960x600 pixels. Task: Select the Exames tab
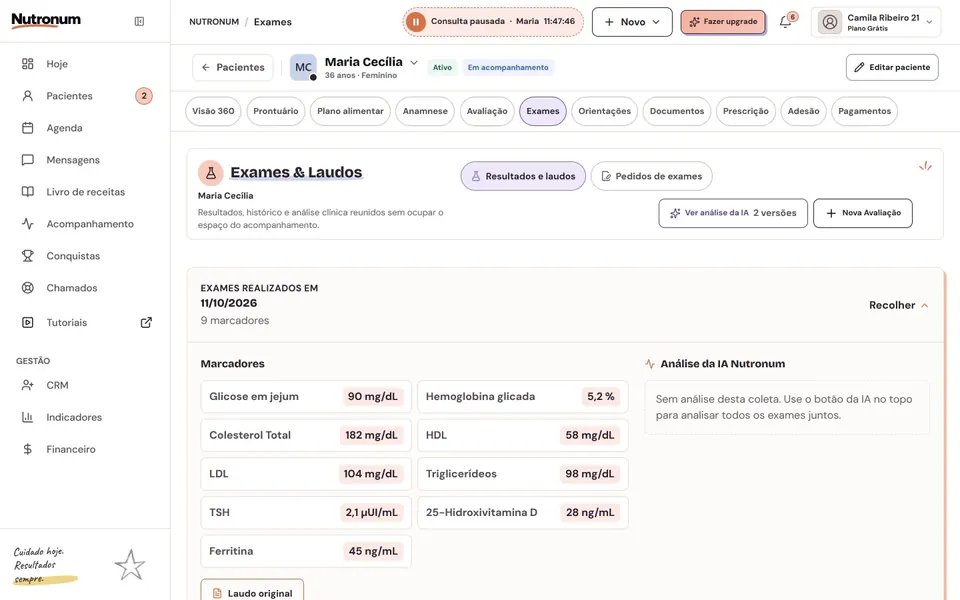(x=542, y=111)
